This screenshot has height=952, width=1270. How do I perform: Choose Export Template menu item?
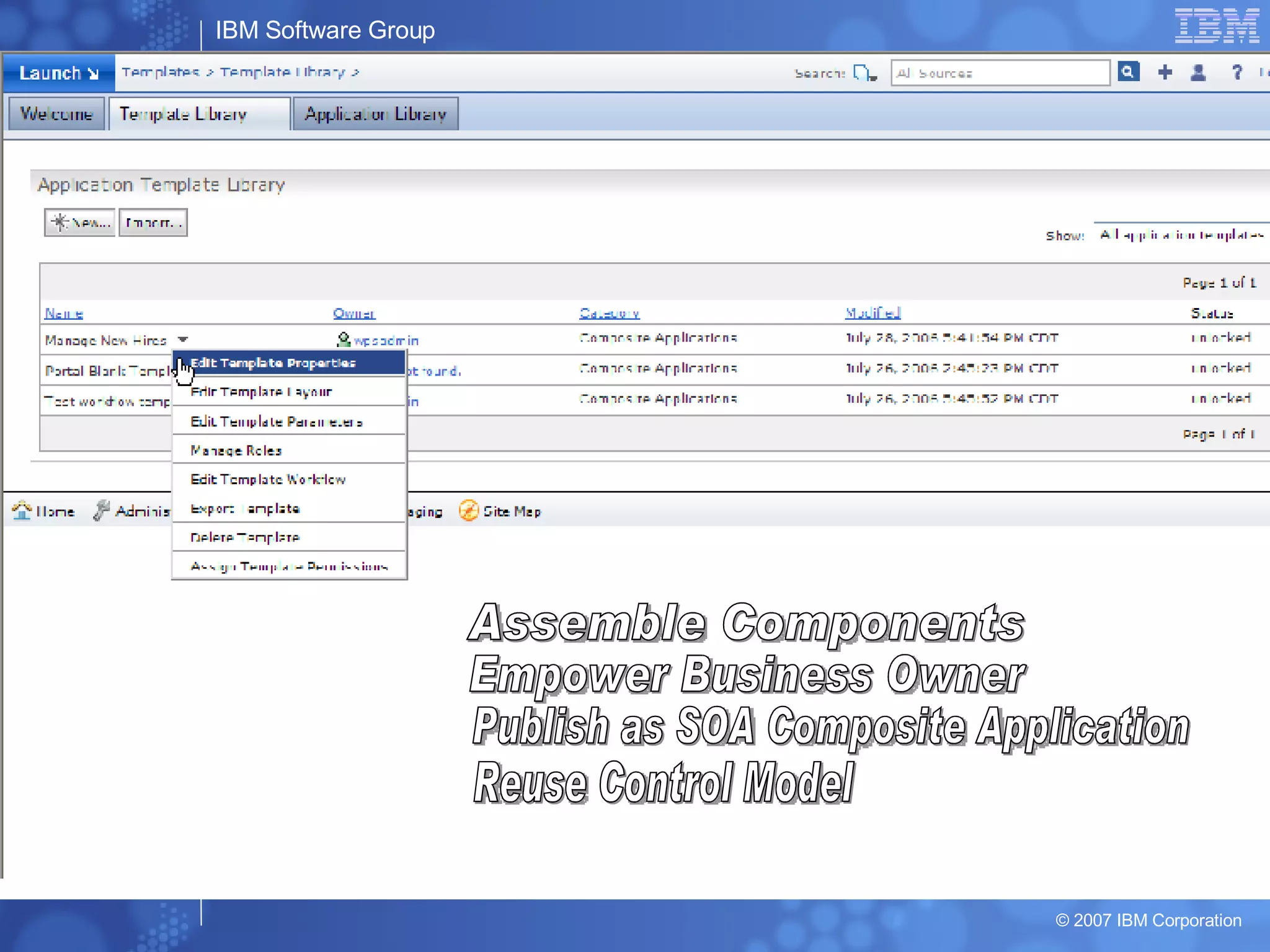click(x=289, y=508)
